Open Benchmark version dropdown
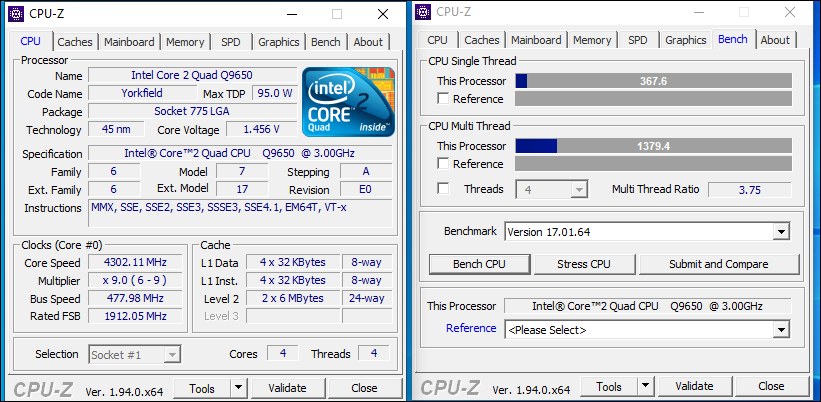 [781, 231]
